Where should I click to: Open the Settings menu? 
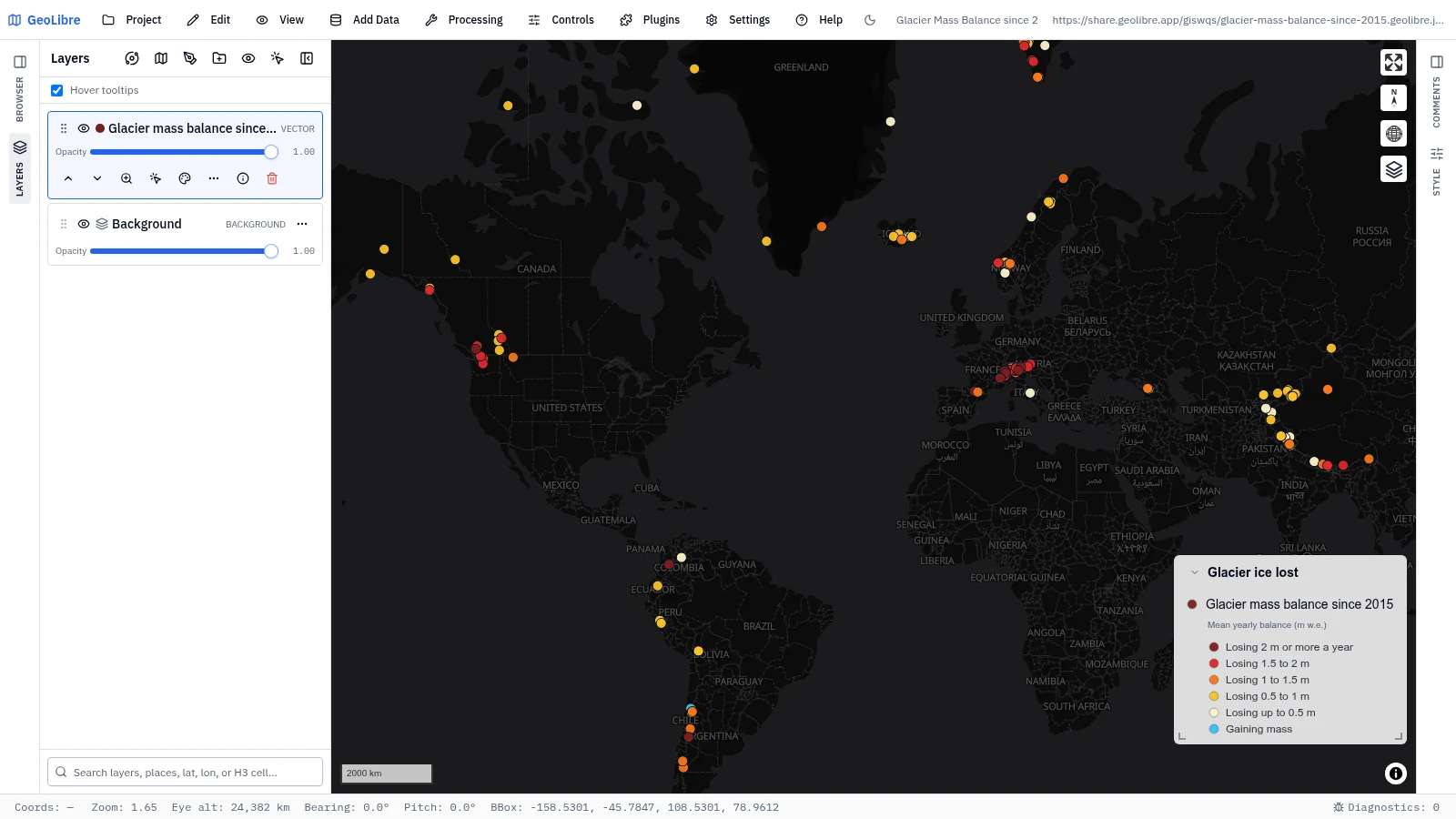tap(738, 19)
